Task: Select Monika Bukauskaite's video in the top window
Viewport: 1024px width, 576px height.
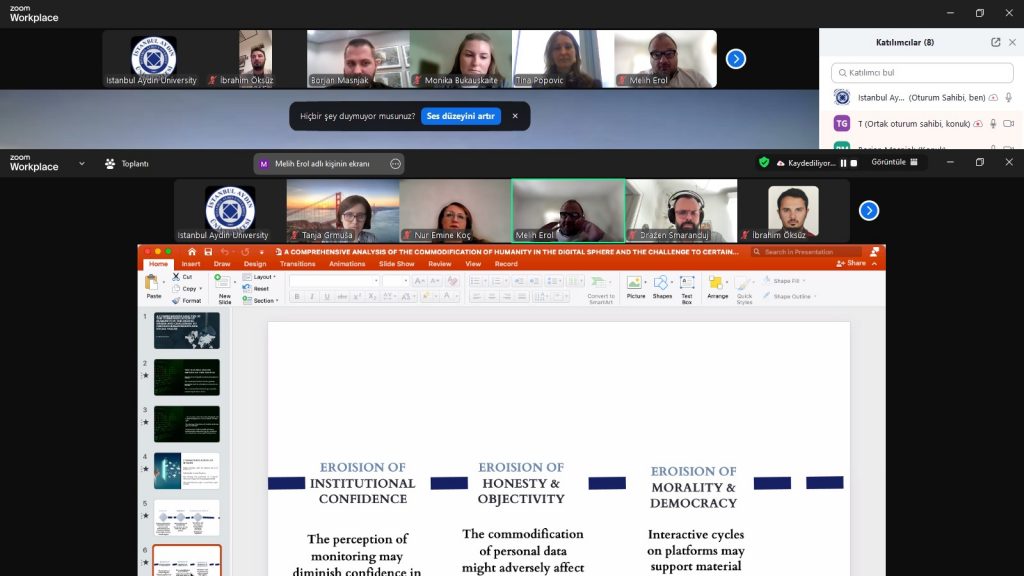Action: (x=460, y=59)
